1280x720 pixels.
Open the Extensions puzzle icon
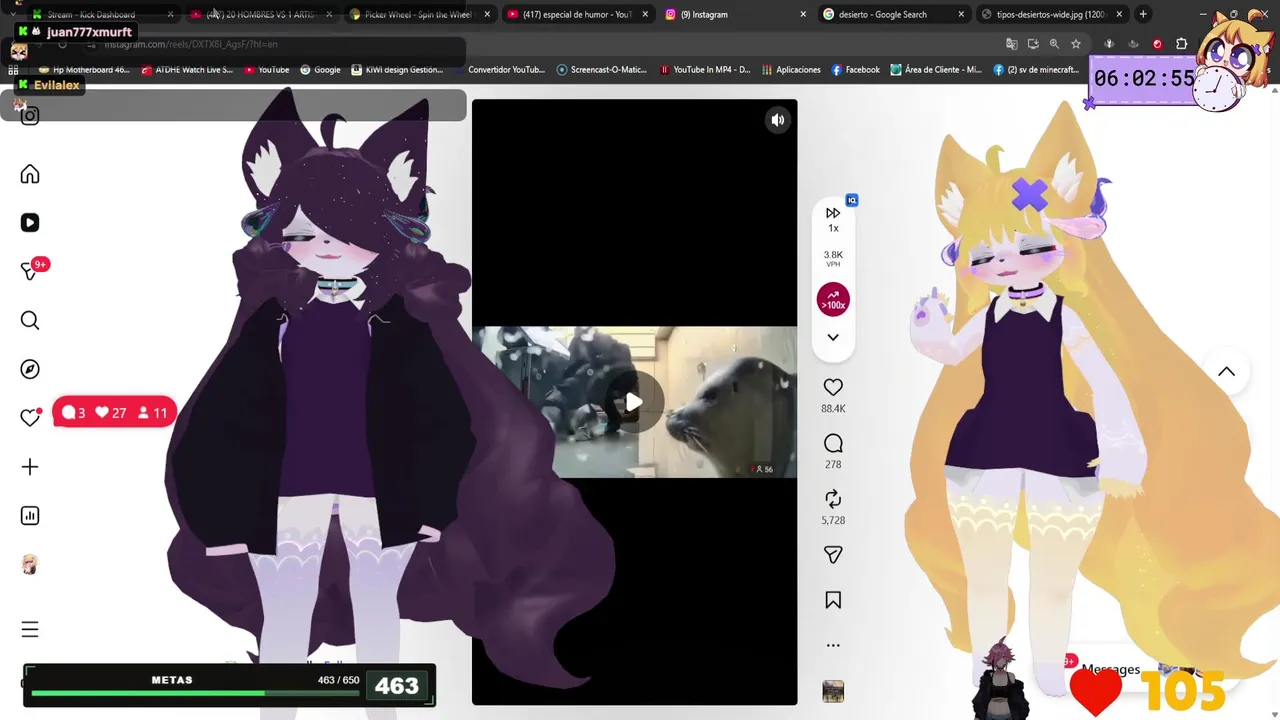click(x=1181, y=44)
